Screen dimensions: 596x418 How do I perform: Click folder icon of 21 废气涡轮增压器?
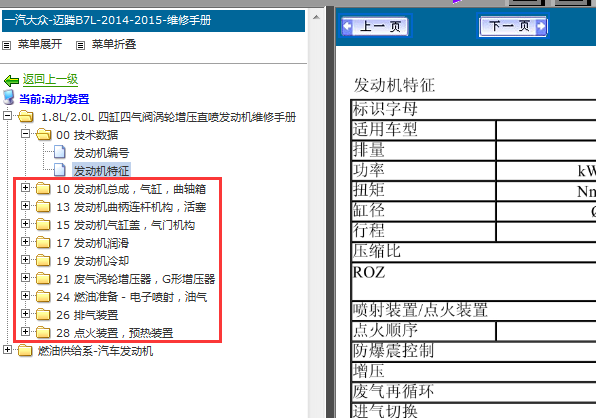click(43, 278)
